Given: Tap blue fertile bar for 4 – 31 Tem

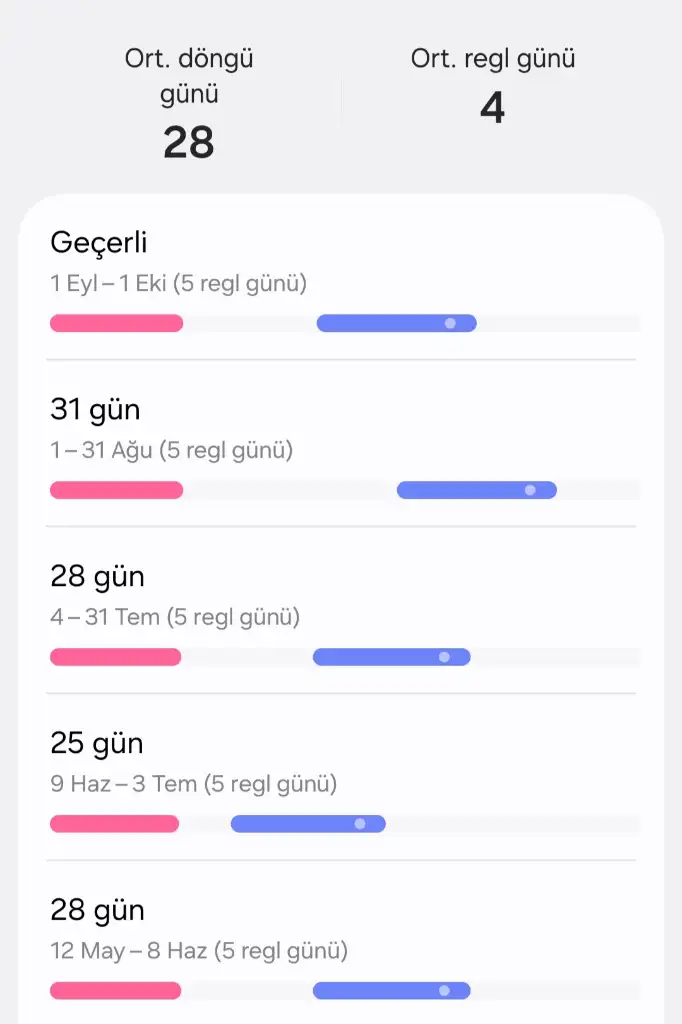Looking at the screenshot, I should (375, 657).
